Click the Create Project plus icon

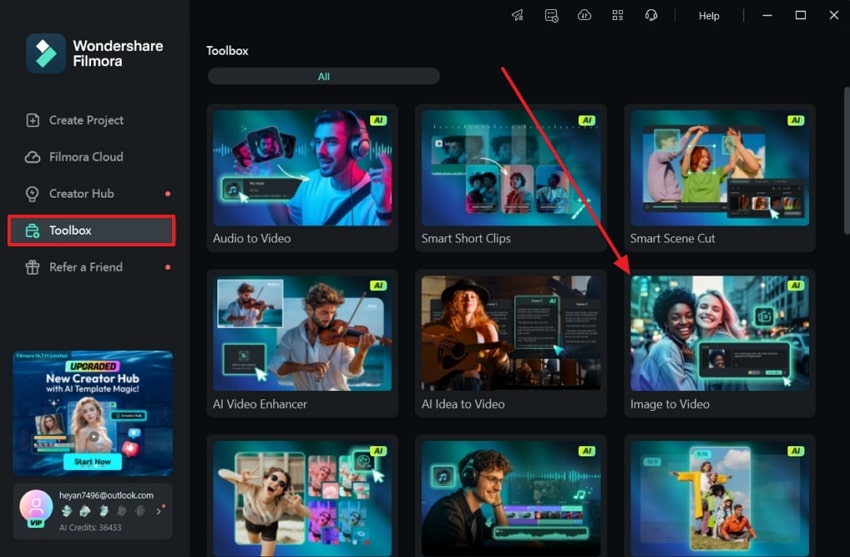(x=33, y=120)
